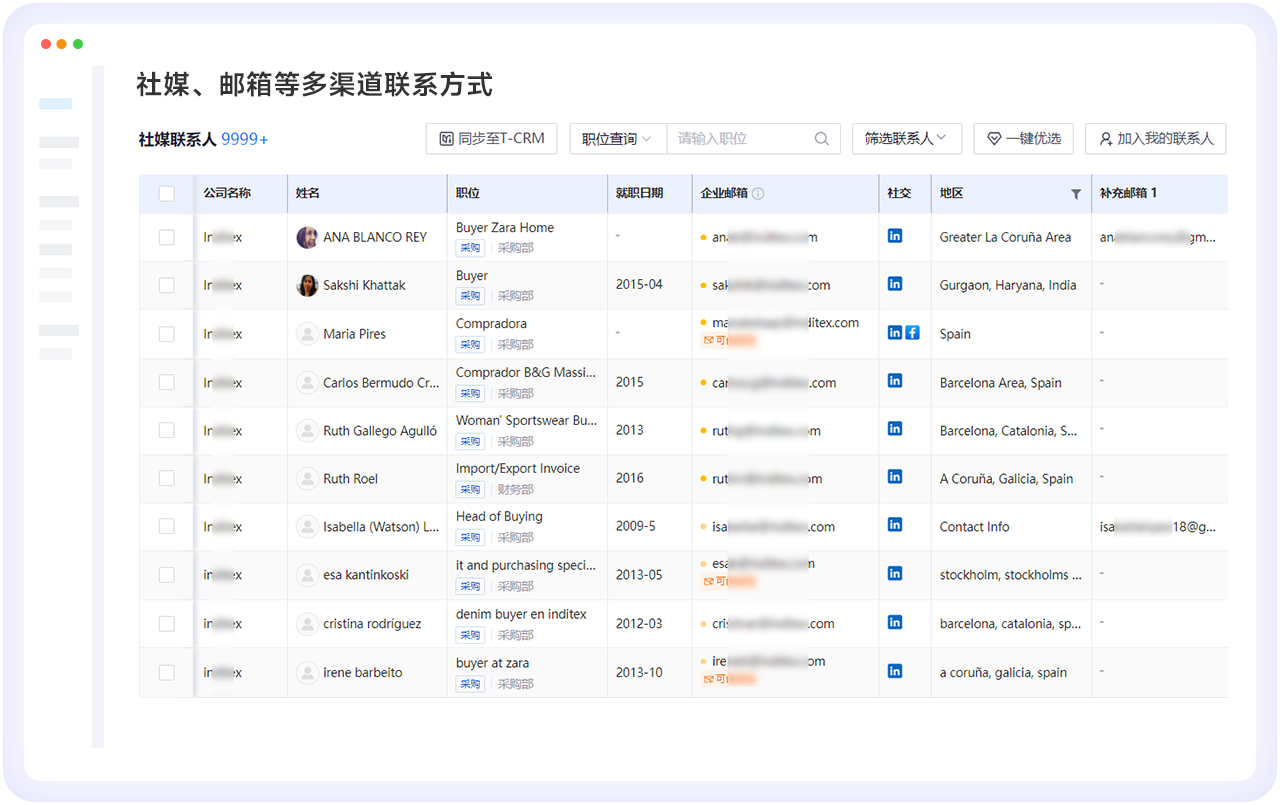Screen dimensions: 1280x805
Task: Select the checkbox for Ruth Roel row
Action: [167, 479]
